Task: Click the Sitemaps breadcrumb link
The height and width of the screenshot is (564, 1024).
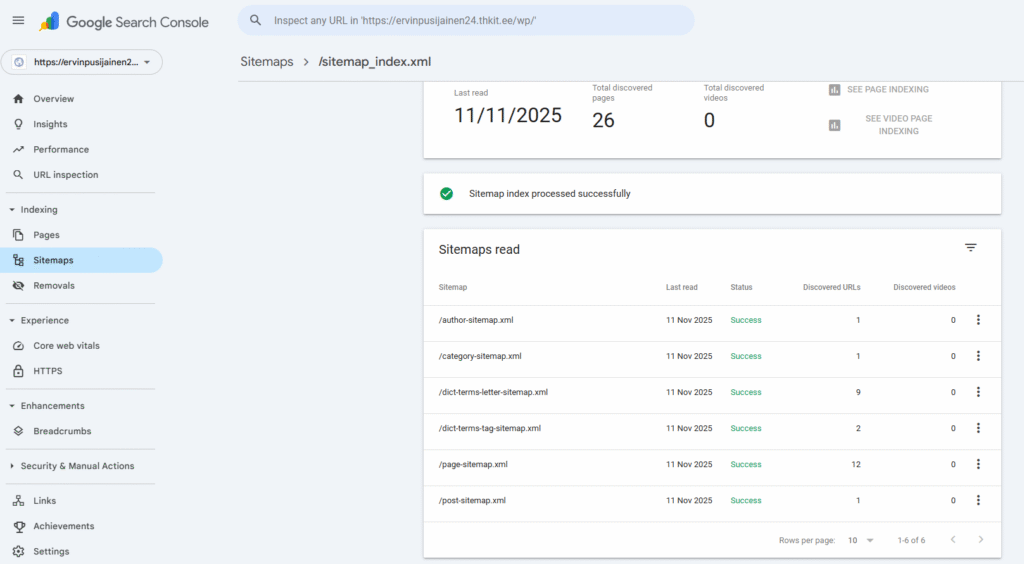Action: click(x=267, y=61)
